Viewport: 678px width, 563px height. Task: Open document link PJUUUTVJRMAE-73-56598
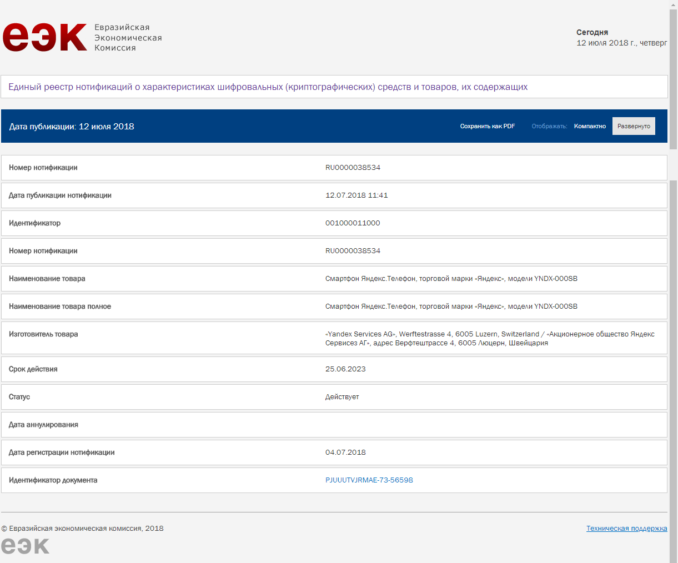click(369, 480)
